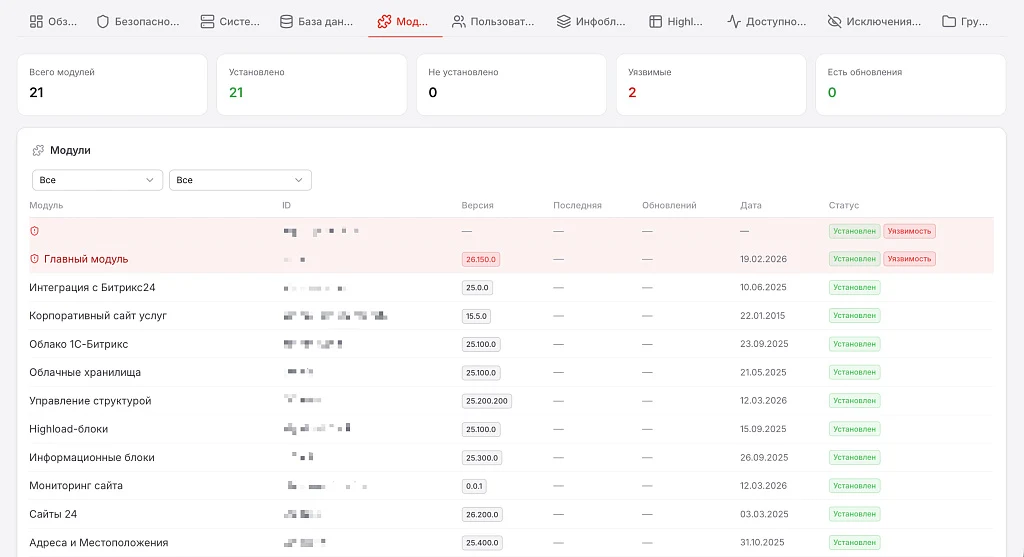Switch to Доступно... tab
This screenshot has width=1024, height=557.
[767, 22]
